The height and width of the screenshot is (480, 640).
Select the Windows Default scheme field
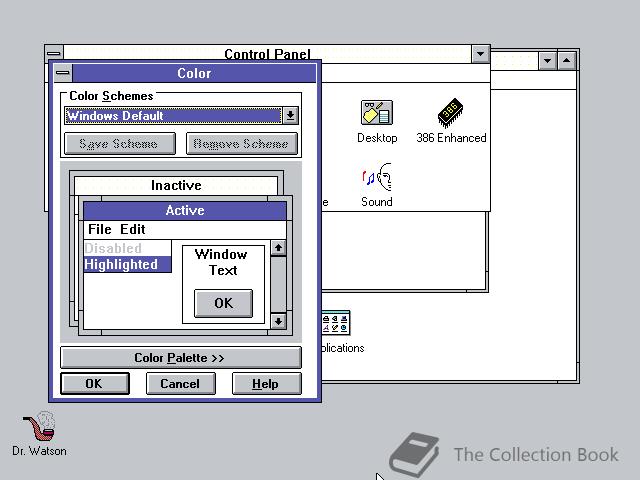click(x=173, y=116)
